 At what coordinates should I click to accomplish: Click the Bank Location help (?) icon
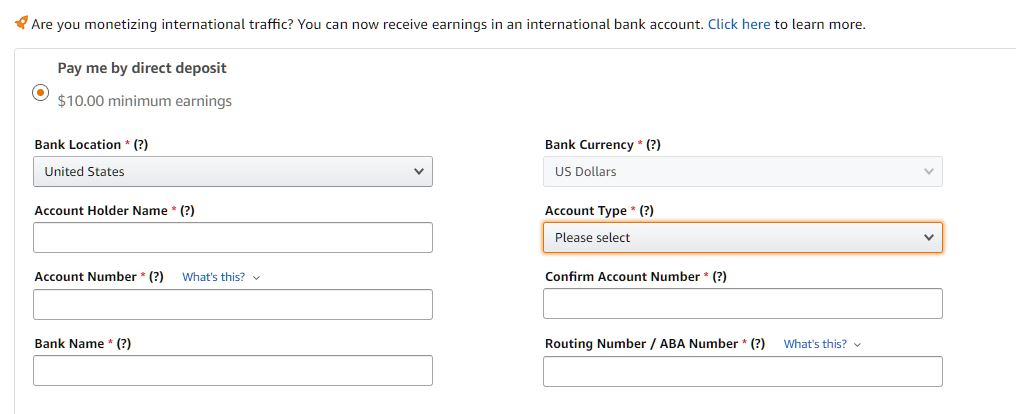click(141, 145)
